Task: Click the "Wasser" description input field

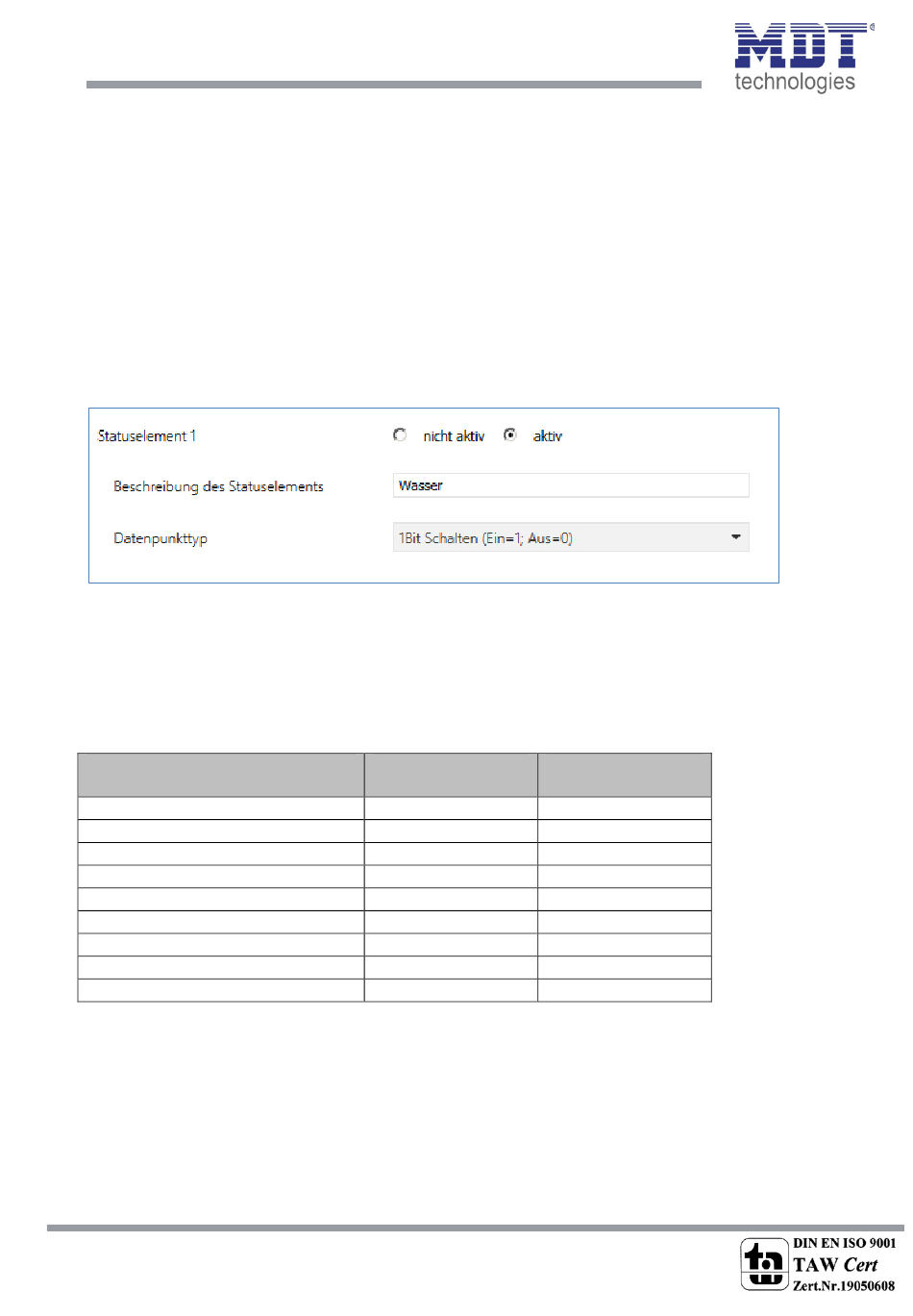Action: coord(570,485)
